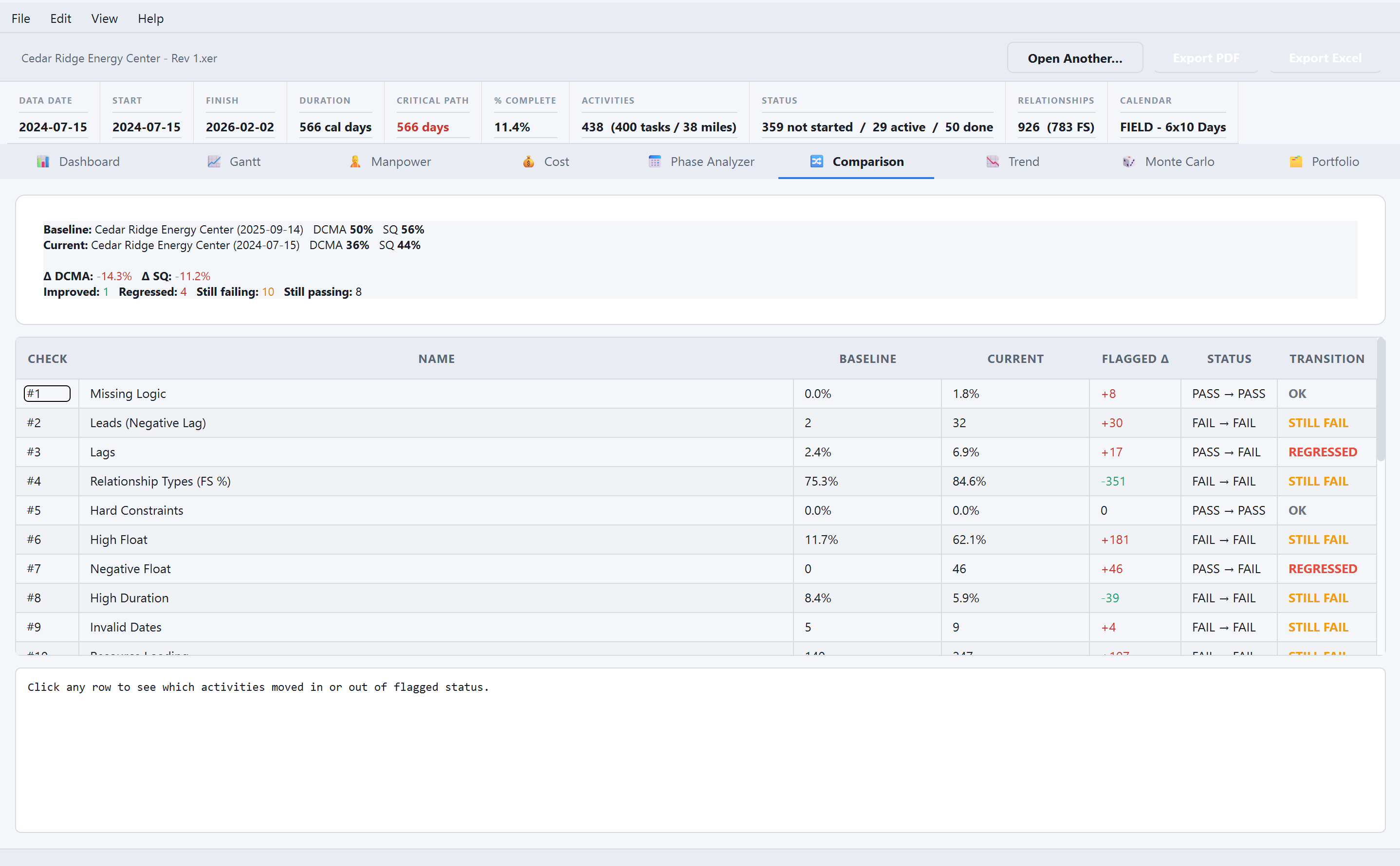The width and height of the screenshot is (1400, 866).
Task: Sort by the NAME column header
Action: point(436,359)
